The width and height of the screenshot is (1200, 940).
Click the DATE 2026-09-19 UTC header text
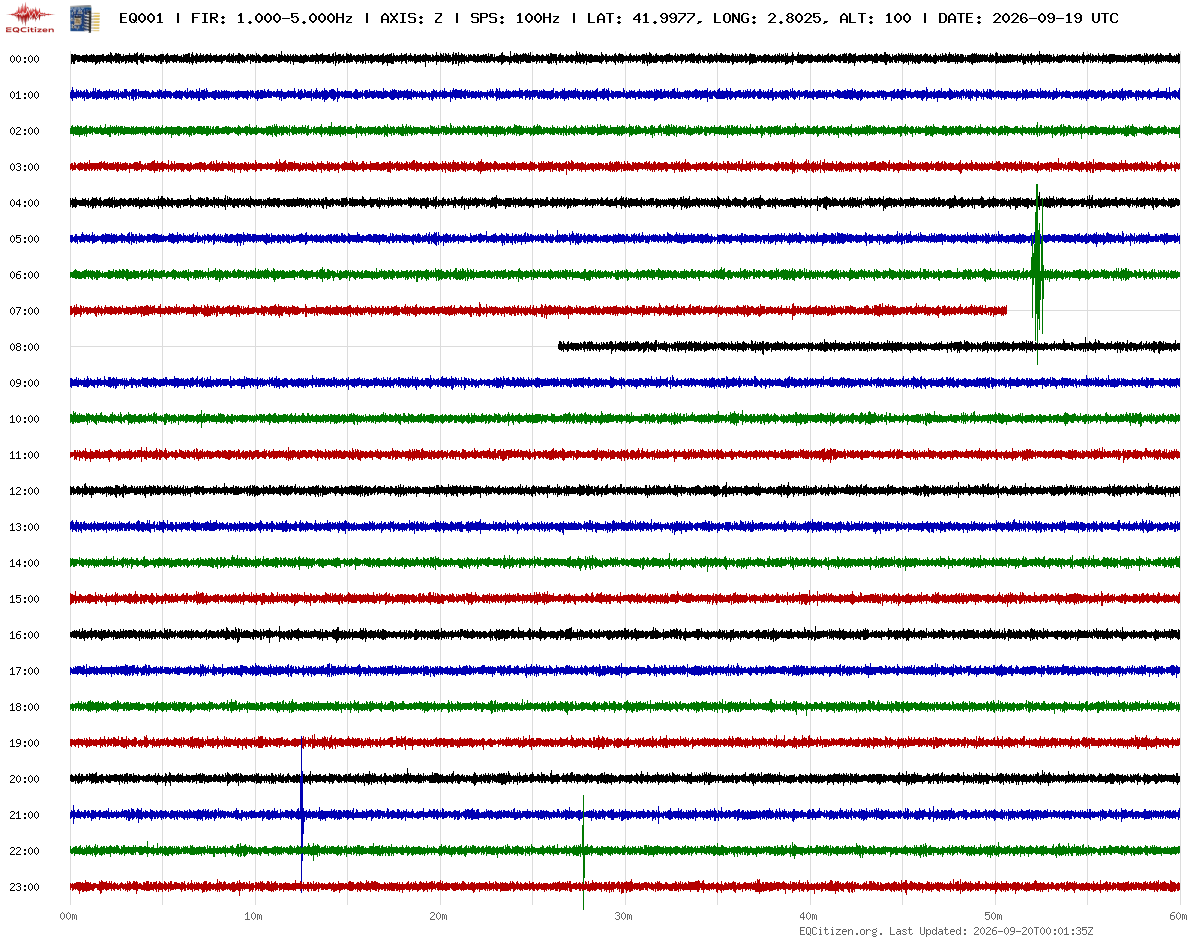click(x=1028, y=18)
